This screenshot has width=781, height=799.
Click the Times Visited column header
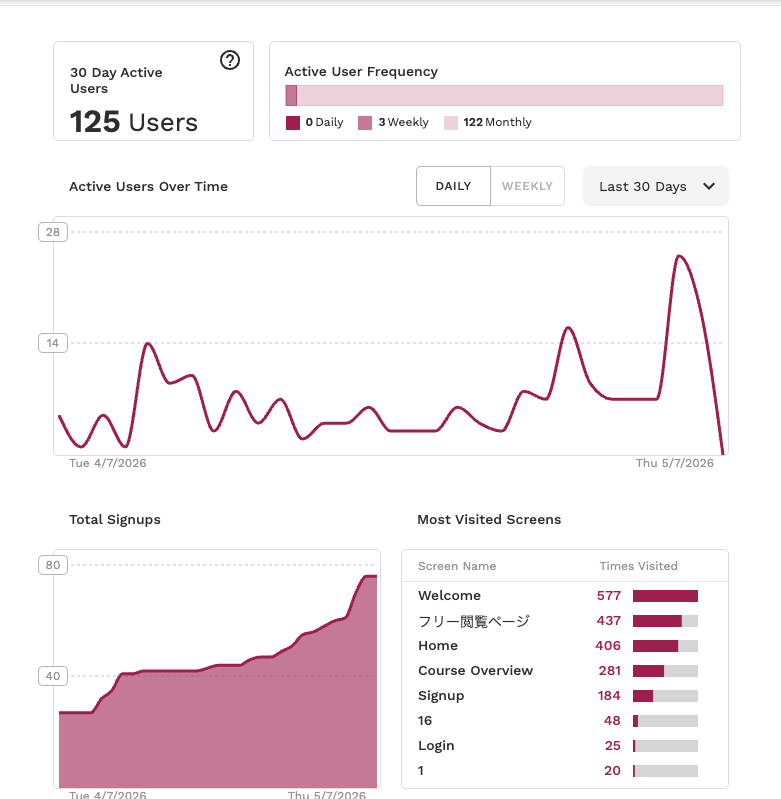[638, 566]
